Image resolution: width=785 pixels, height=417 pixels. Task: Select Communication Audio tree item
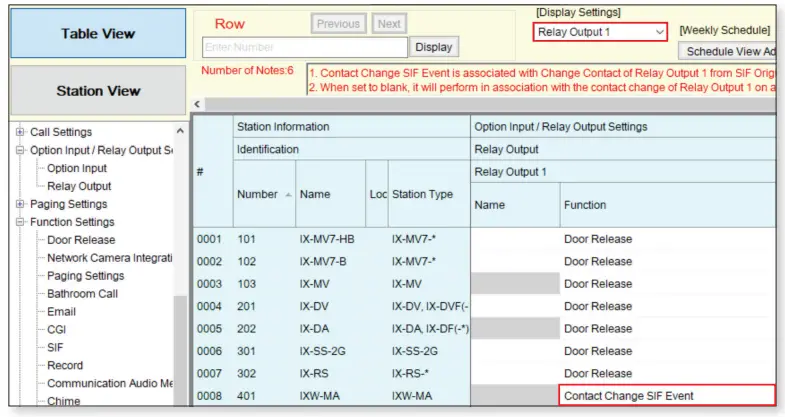click(x=110, y=383)
